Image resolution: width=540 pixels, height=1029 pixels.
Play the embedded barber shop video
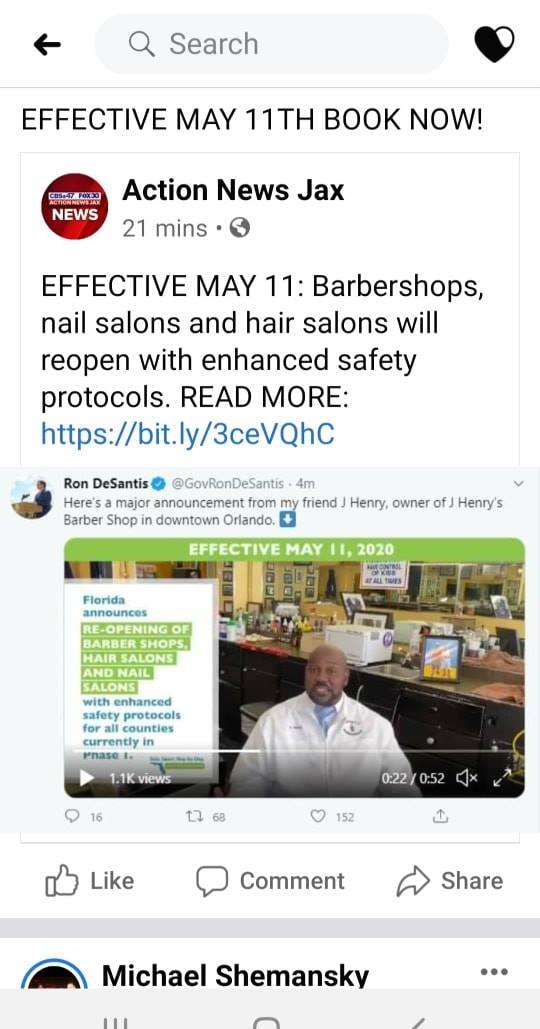(87, 778)
